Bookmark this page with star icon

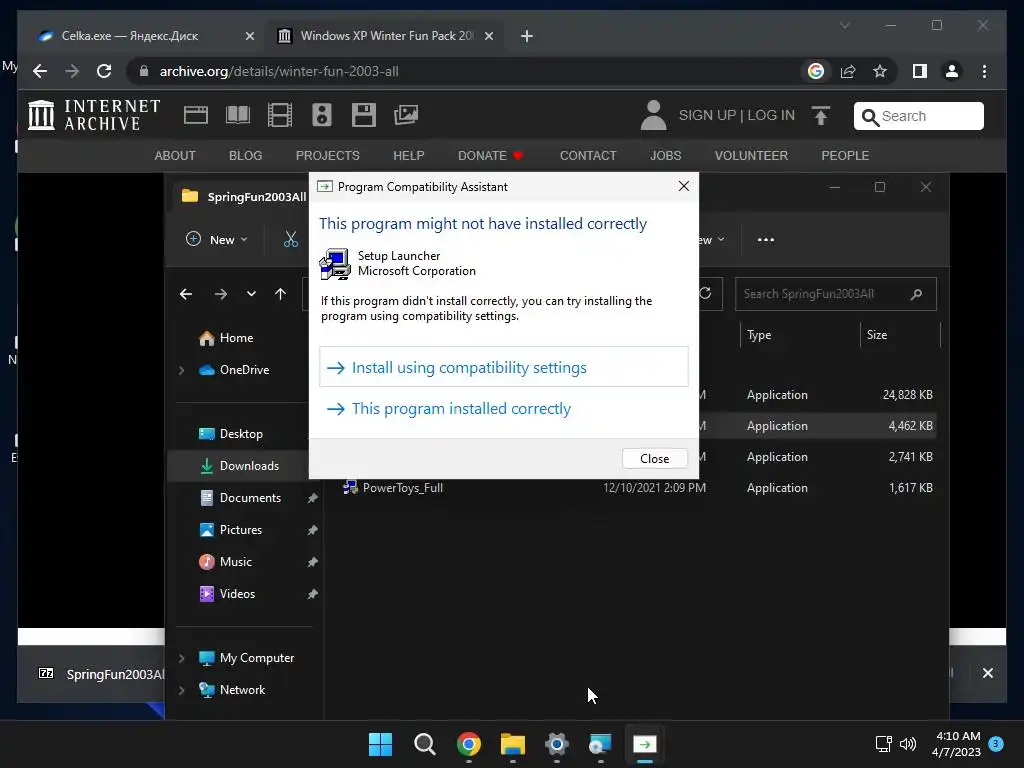click(x=880, y=71)
